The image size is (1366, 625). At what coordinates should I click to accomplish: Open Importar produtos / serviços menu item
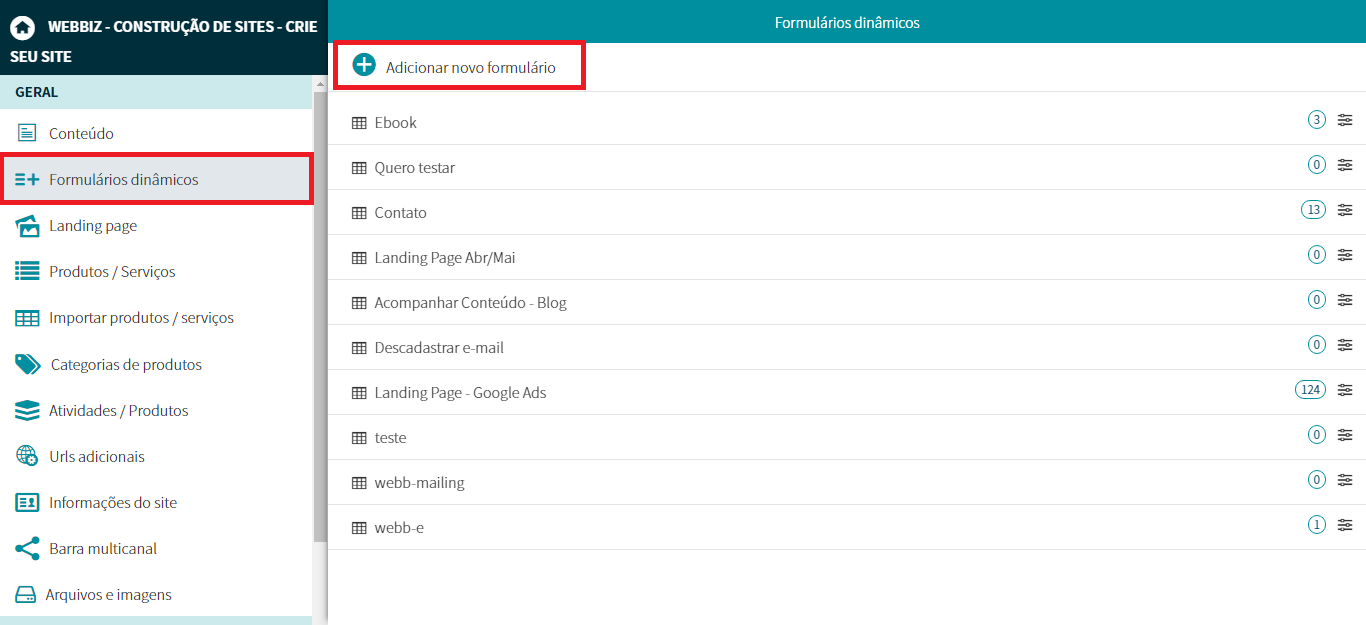pyautogui.click(x=141, y=318)
